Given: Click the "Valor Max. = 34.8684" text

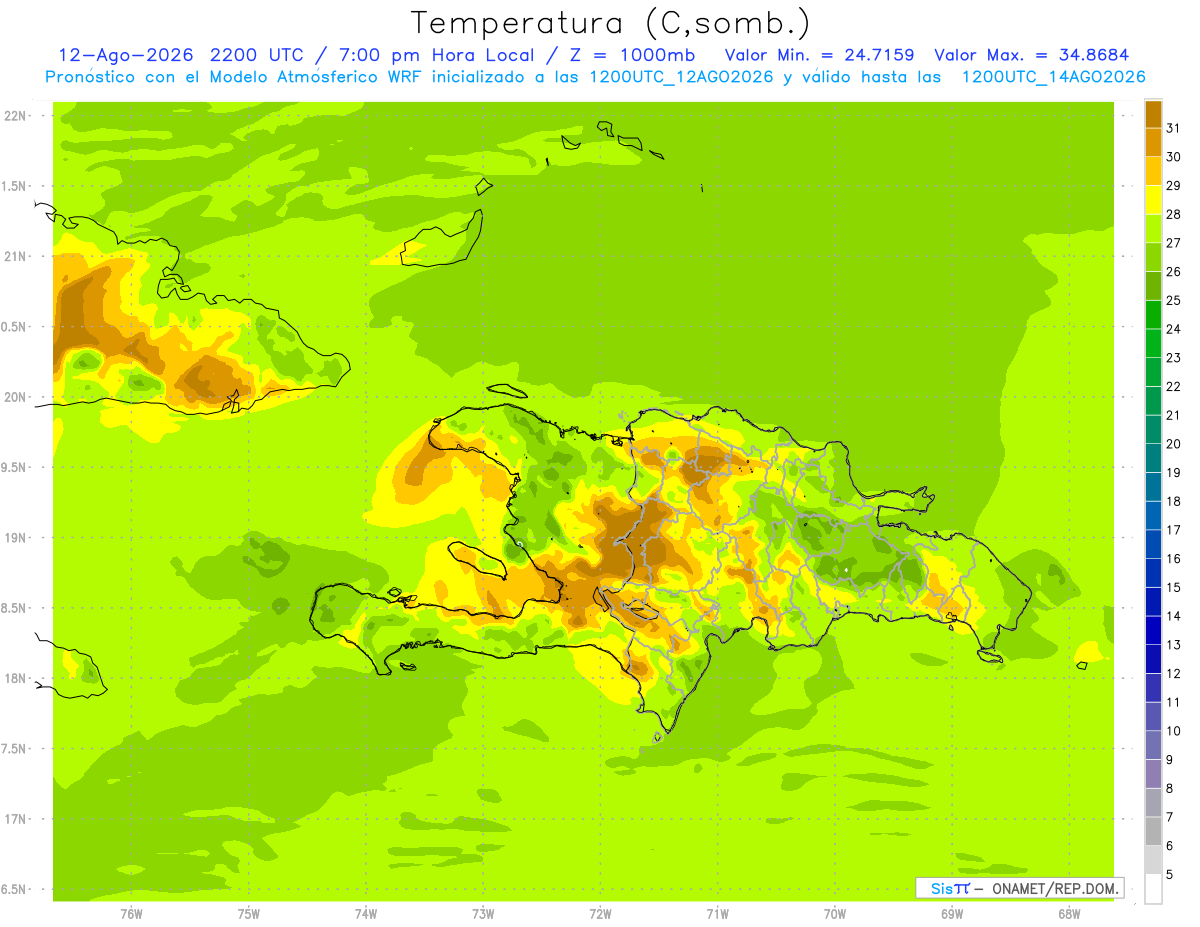Looking at the screenshot, I should [x=1032, y=55].
